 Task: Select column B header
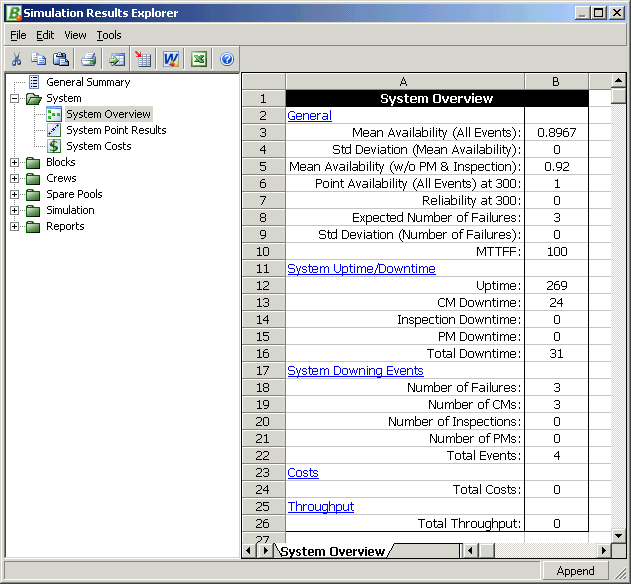(x=556, y=82)
